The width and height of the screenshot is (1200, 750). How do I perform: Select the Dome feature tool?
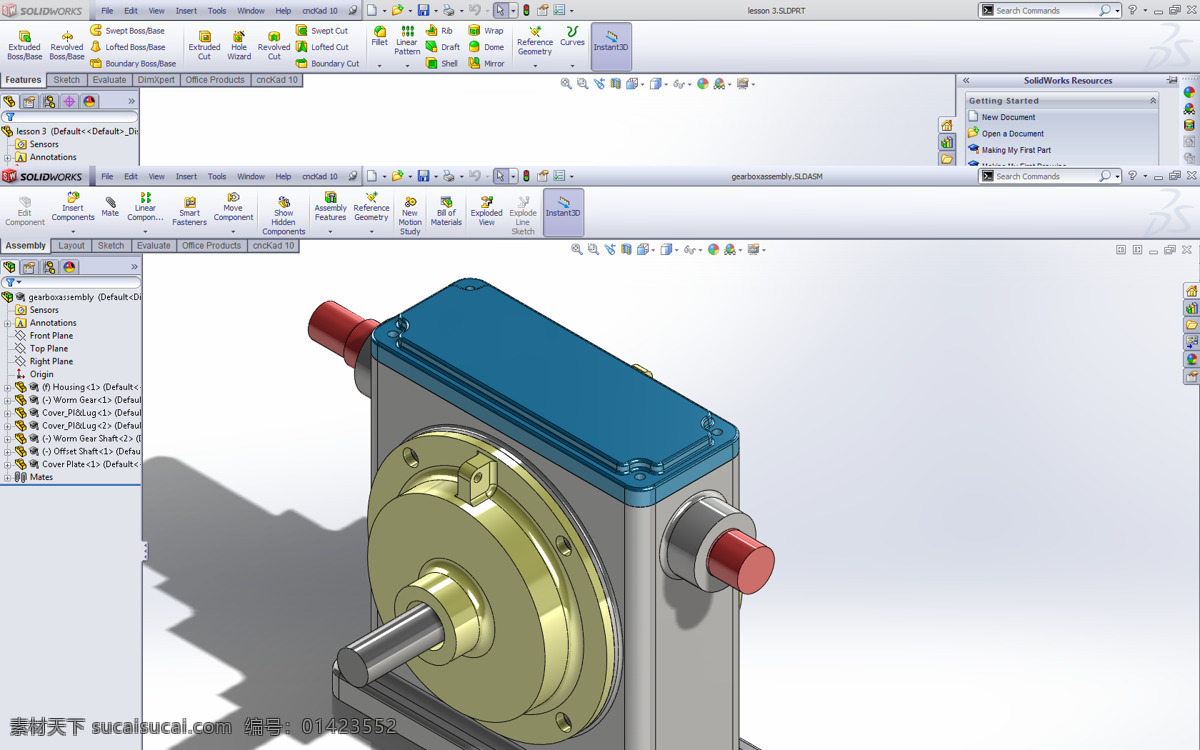click(x=487, y=47)
